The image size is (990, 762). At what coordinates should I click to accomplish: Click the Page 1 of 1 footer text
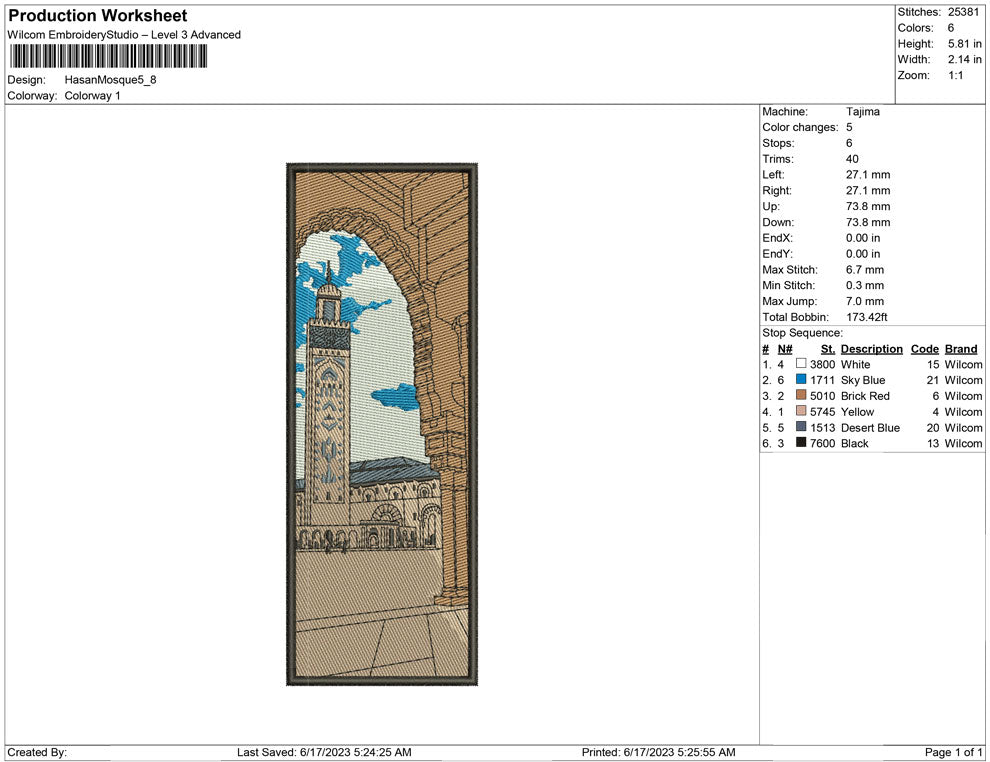click(954, 752)
